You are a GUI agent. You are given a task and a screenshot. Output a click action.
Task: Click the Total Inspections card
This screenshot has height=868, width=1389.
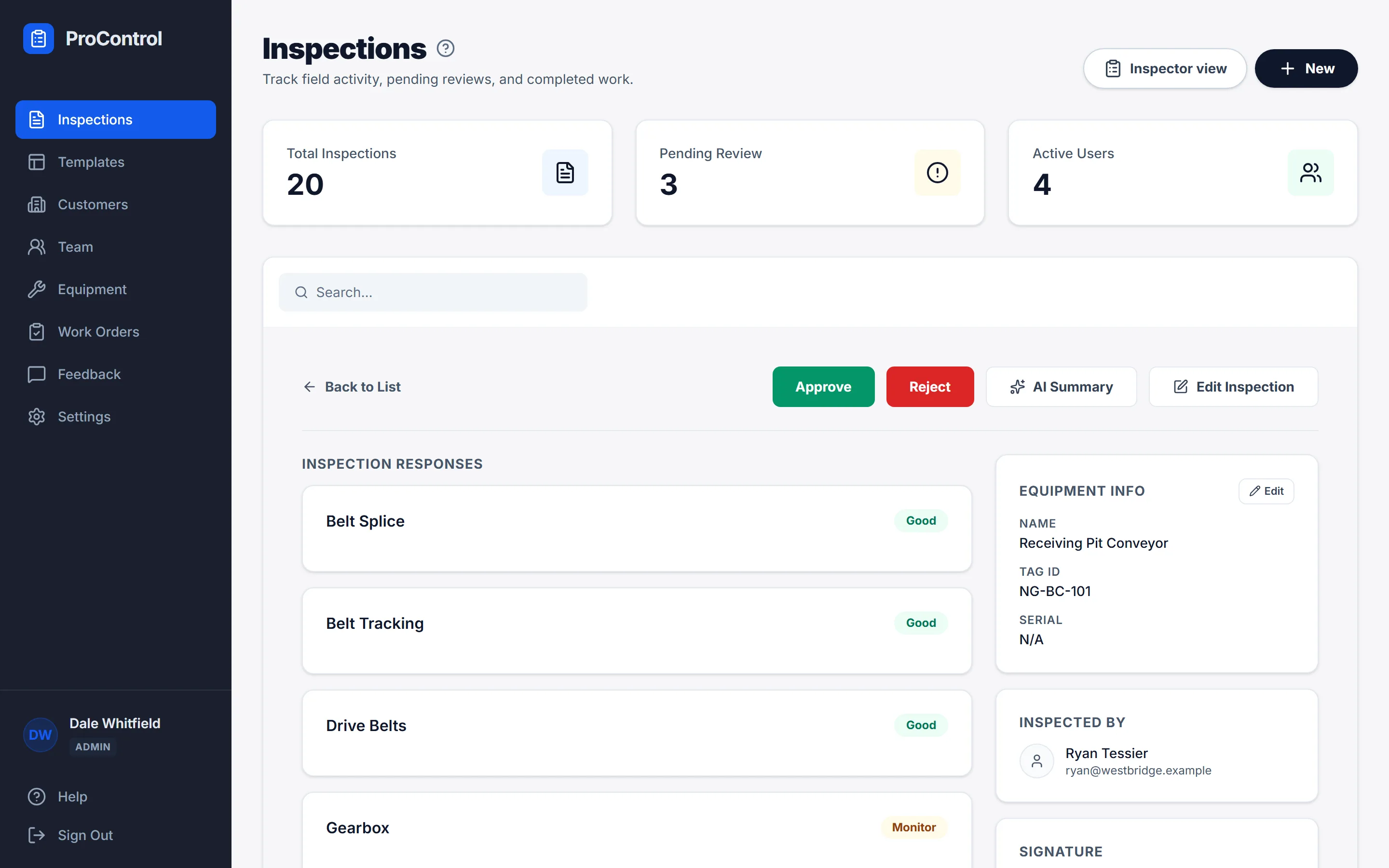point(437,173)
